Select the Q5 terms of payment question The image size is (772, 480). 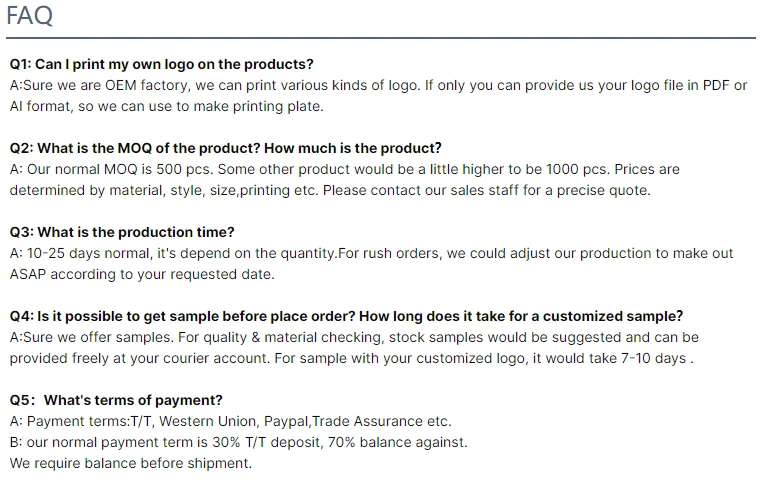coord(116,401)
